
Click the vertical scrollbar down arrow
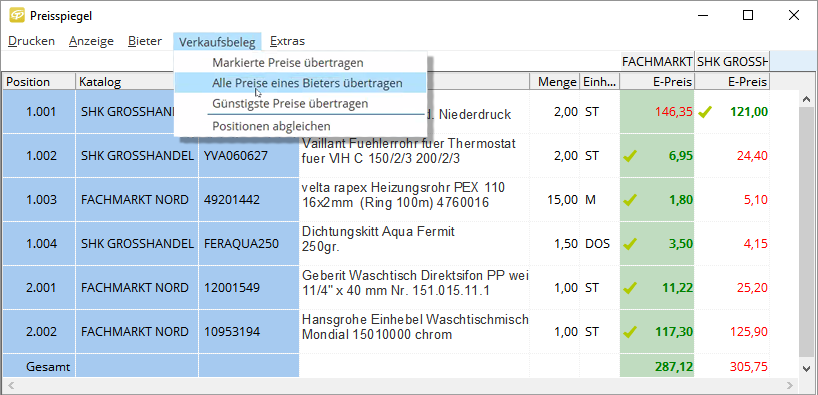805,369
